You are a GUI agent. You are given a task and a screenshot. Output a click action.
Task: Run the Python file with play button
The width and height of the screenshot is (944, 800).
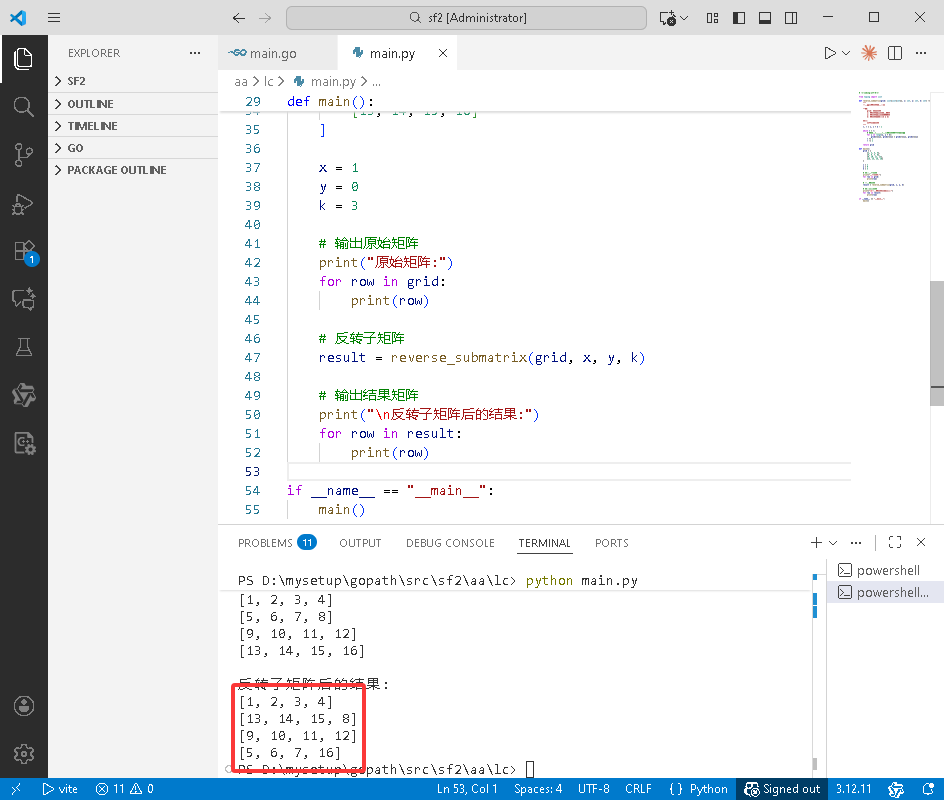pos(830,53)
